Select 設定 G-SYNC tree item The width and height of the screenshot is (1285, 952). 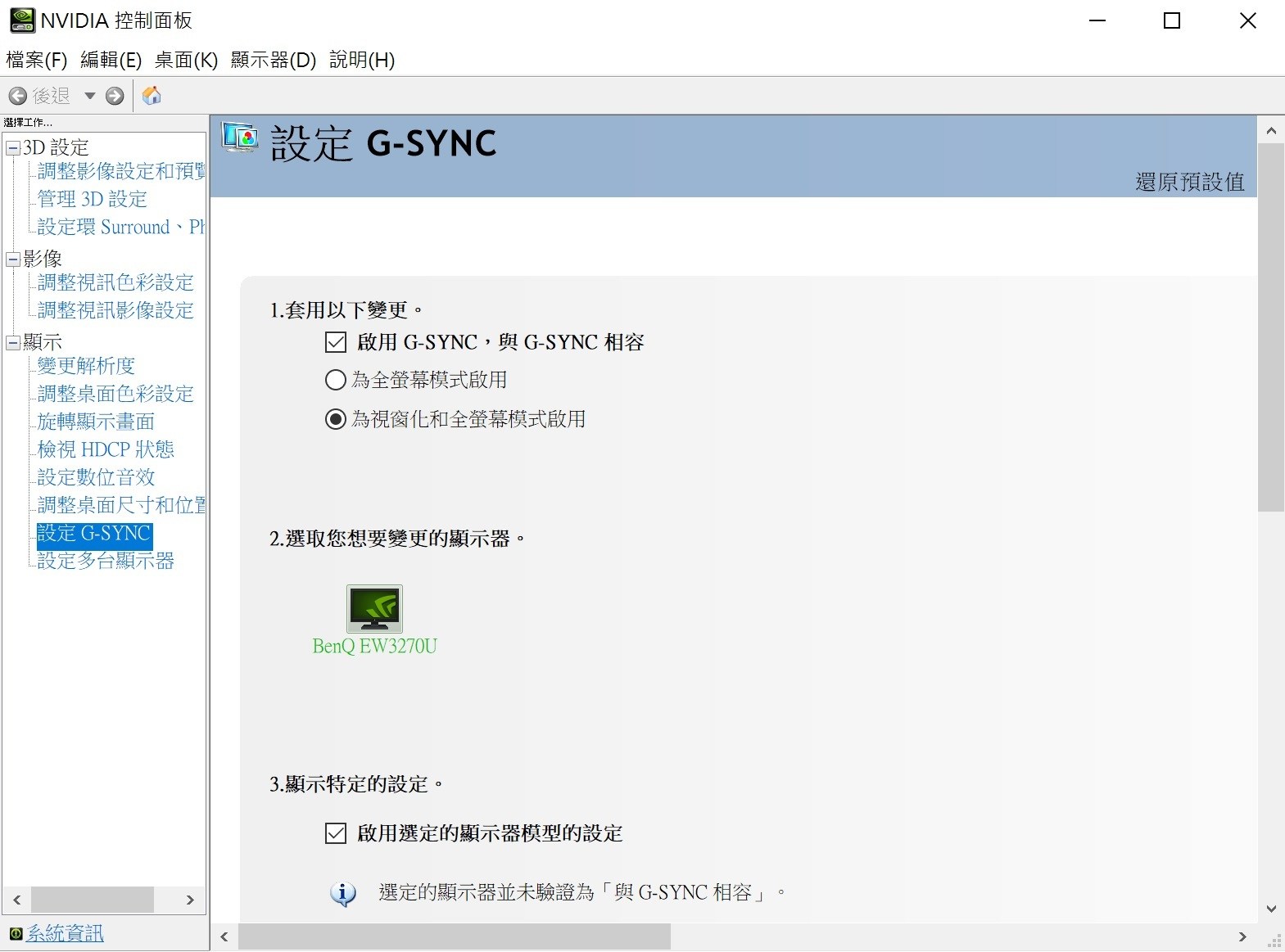coord(94,534)
